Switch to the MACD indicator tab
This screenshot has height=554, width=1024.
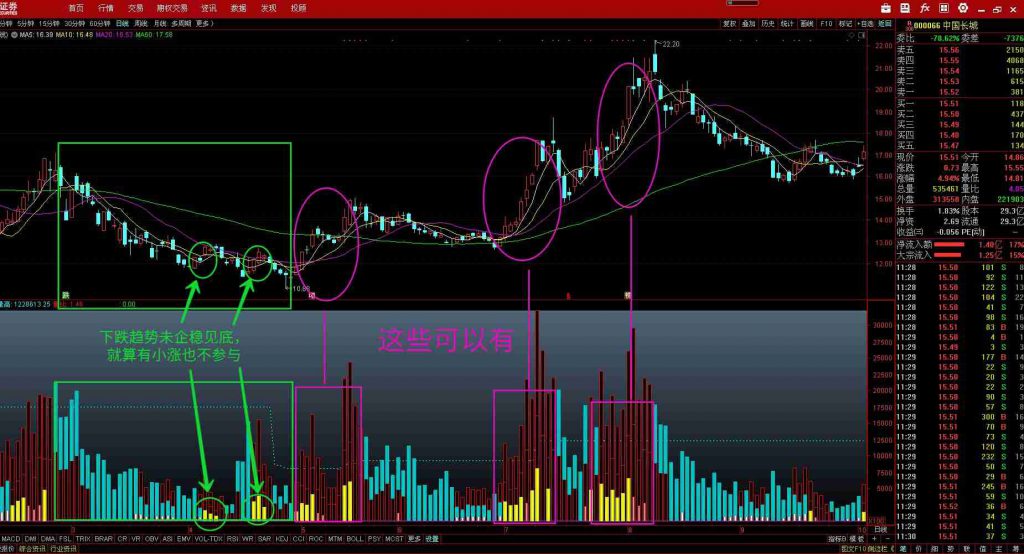point(10,539)
